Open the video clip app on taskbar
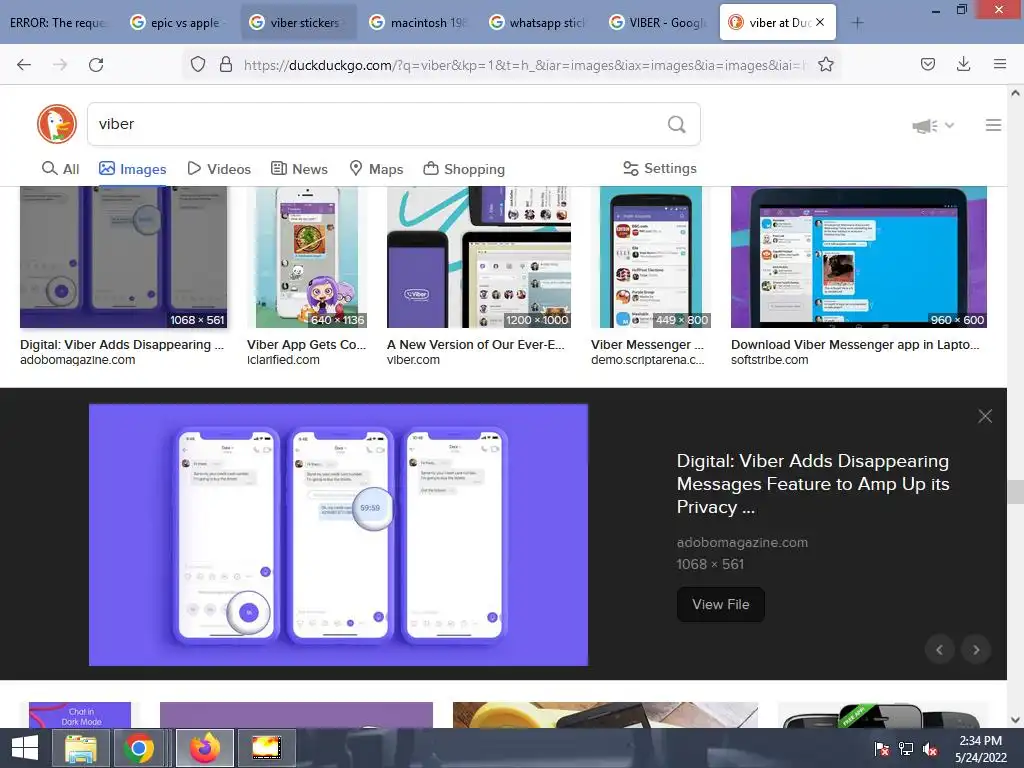 266,748
